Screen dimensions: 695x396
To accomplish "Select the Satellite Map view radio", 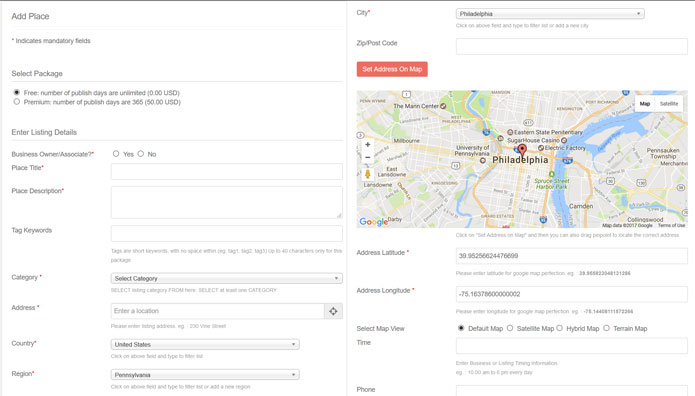I will 510,328.
